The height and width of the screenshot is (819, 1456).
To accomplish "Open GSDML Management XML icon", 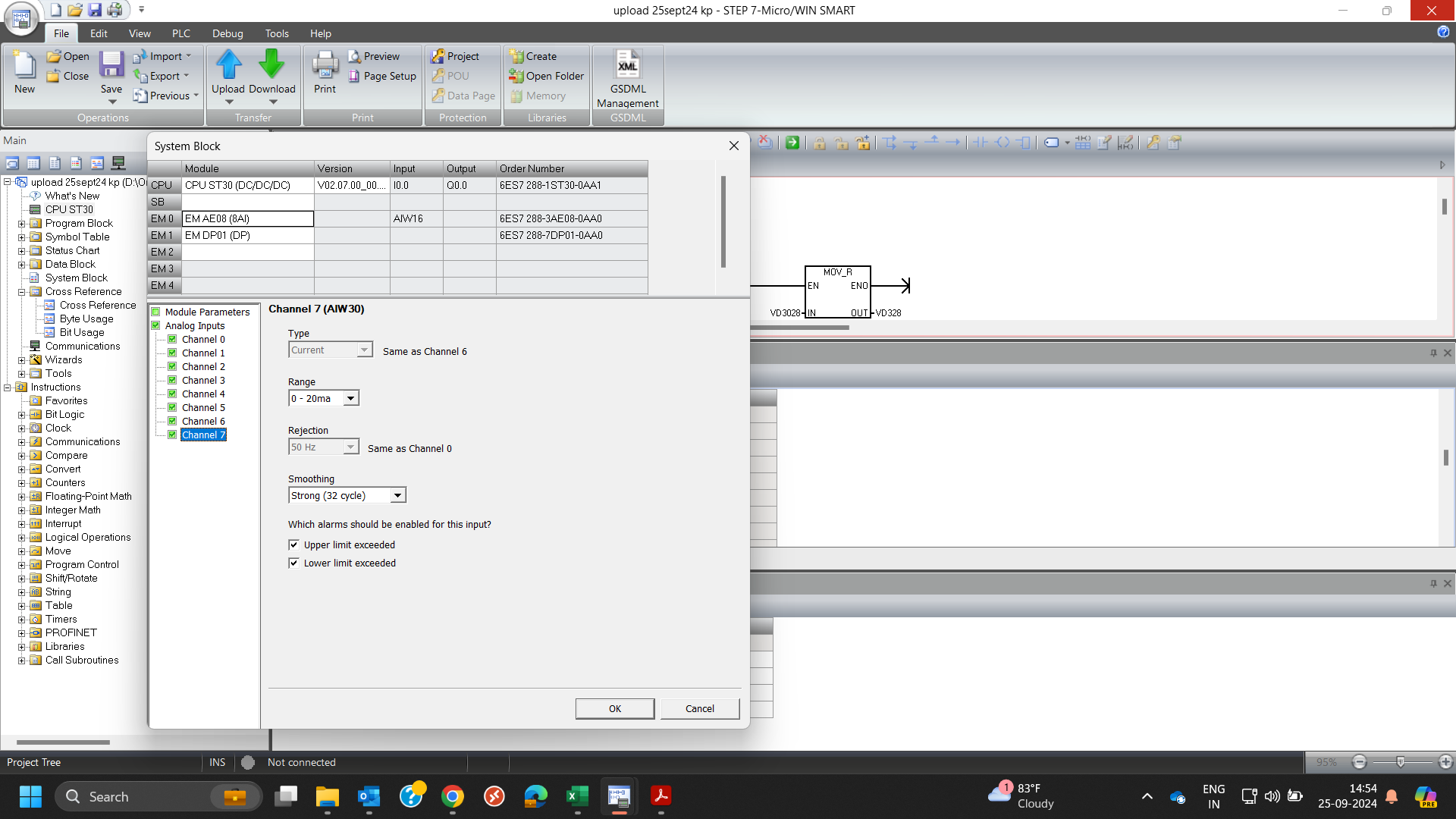I will pos(628,65).
